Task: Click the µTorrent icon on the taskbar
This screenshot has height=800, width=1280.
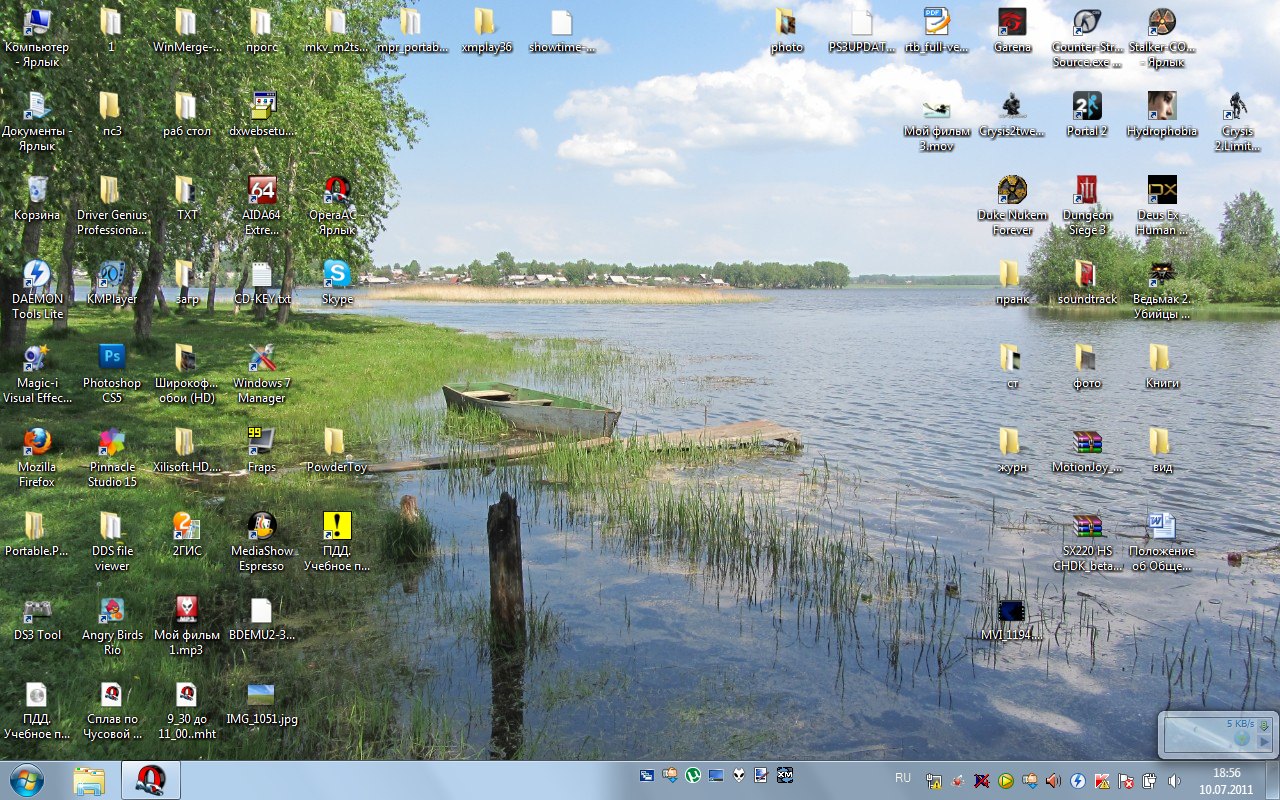Action: (x=692, y=775)
